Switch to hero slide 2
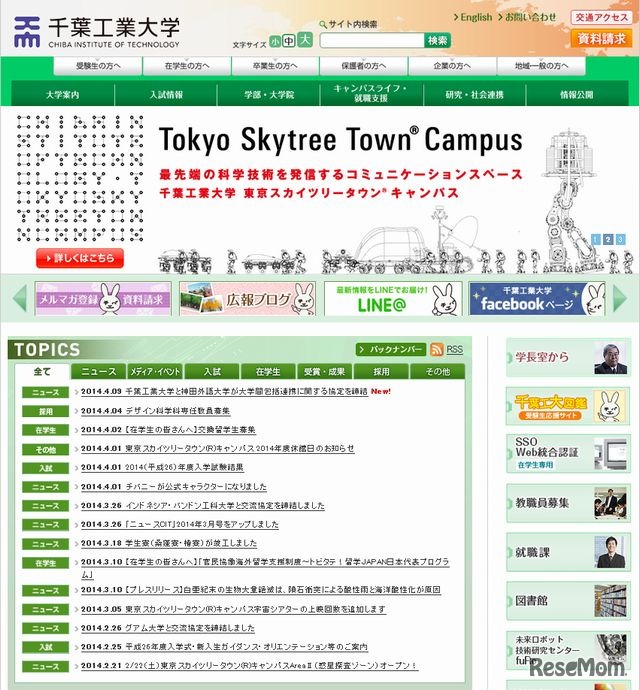This screenshot has height=690, width=640. 608,239
